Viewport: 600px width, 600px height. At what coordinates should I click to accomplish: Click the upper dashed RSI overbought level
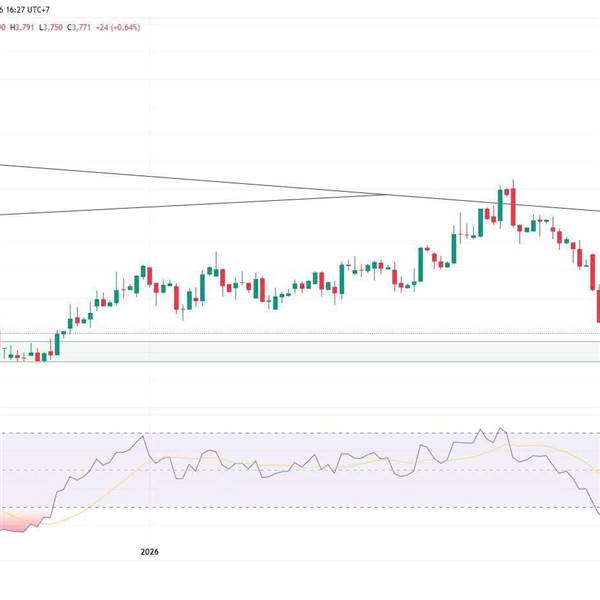tap(300, 433)
